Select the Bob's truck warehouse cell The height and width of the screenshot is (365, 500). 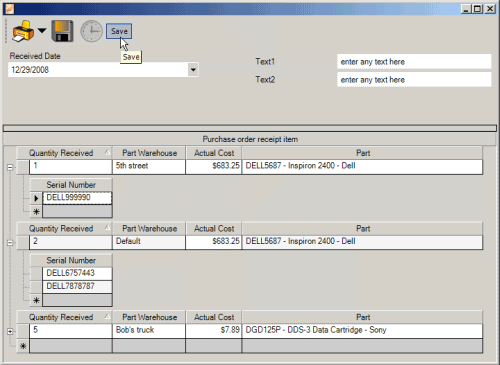pos(149,331)
